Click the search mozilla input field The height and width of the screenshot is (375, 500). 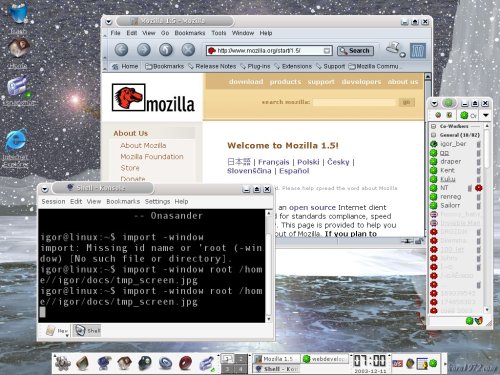(354, 102)
